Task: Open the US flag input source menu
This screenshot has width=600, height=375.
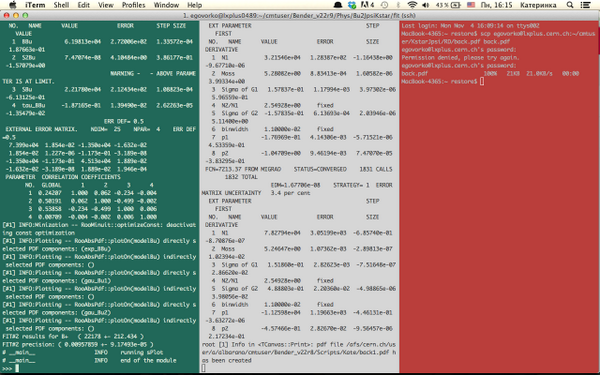Action: 471,5
